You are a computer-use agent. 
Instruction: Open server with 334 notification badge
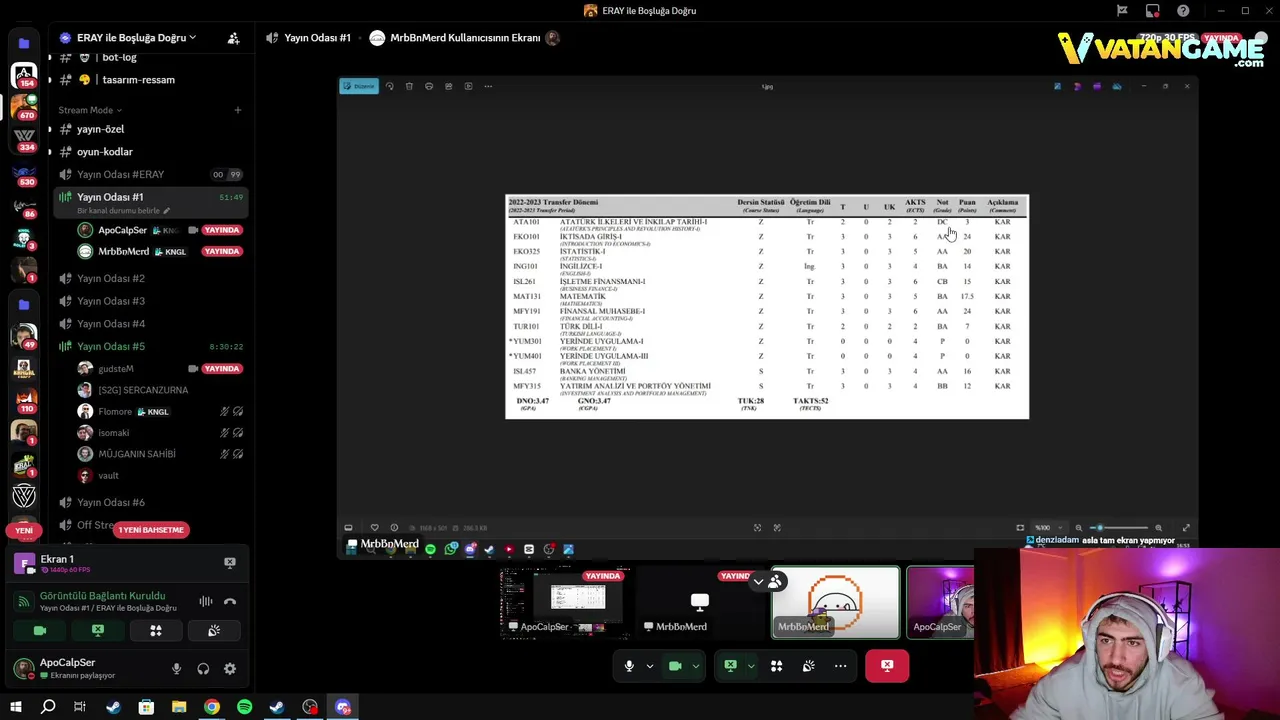click(24, 137)
